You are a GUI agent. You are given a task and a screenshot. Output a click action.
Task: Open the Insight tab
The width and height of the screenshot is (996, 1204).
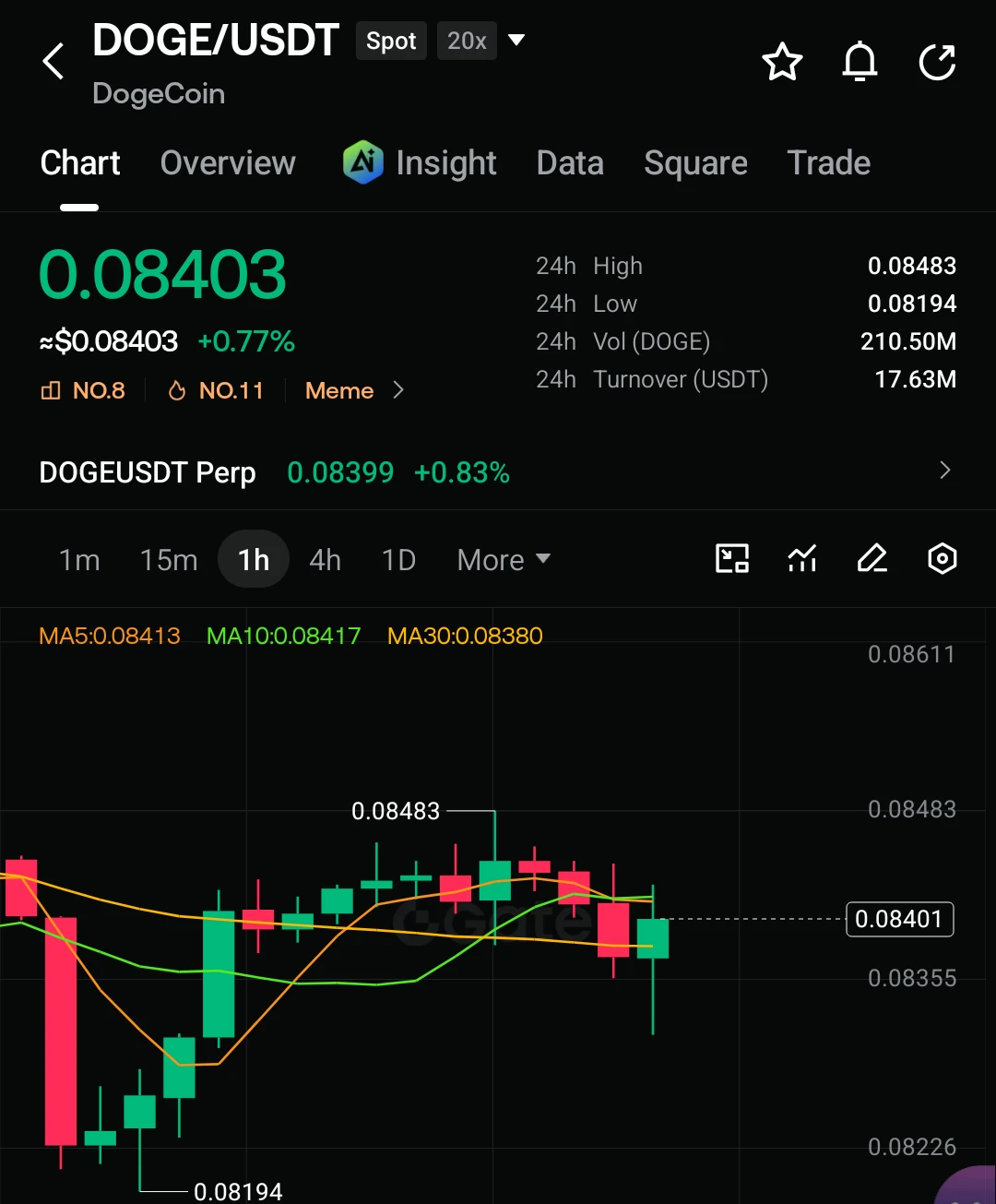click(446, 163)
